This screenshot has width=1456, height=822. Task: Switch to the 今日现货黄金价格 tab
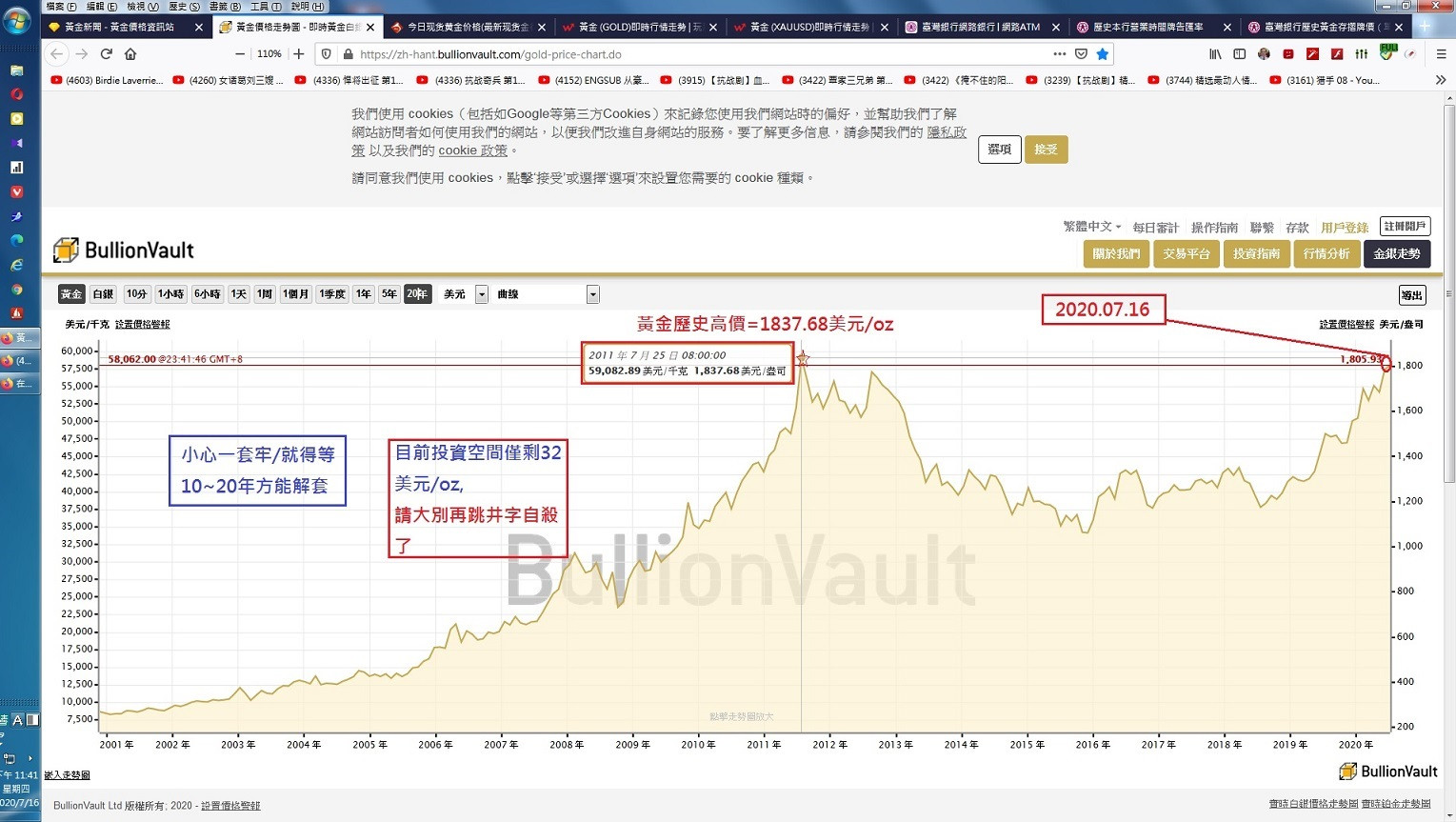[x=469, y=28]
